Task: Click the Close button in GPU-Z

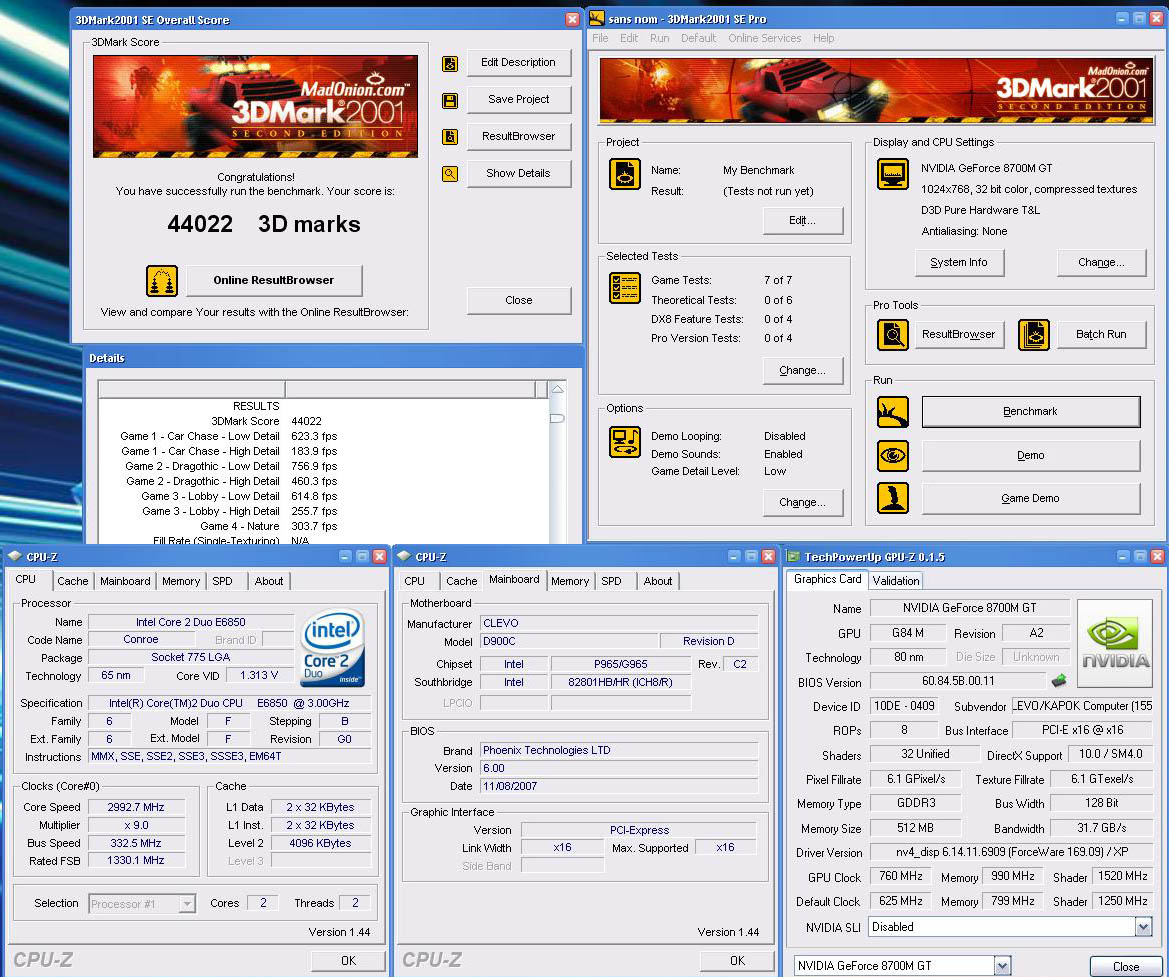Action: point(1126,967)
